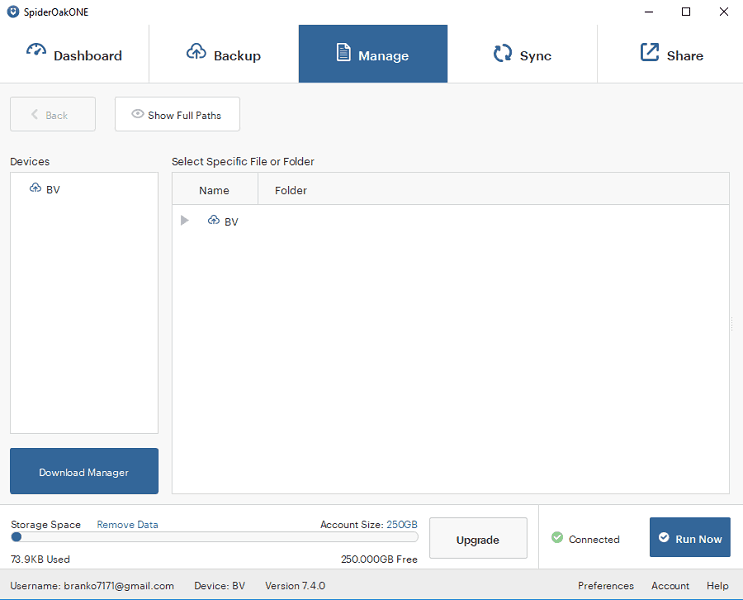Go to the Sync tab
This screenshot has height=600, width=743.
click(522, 54)
